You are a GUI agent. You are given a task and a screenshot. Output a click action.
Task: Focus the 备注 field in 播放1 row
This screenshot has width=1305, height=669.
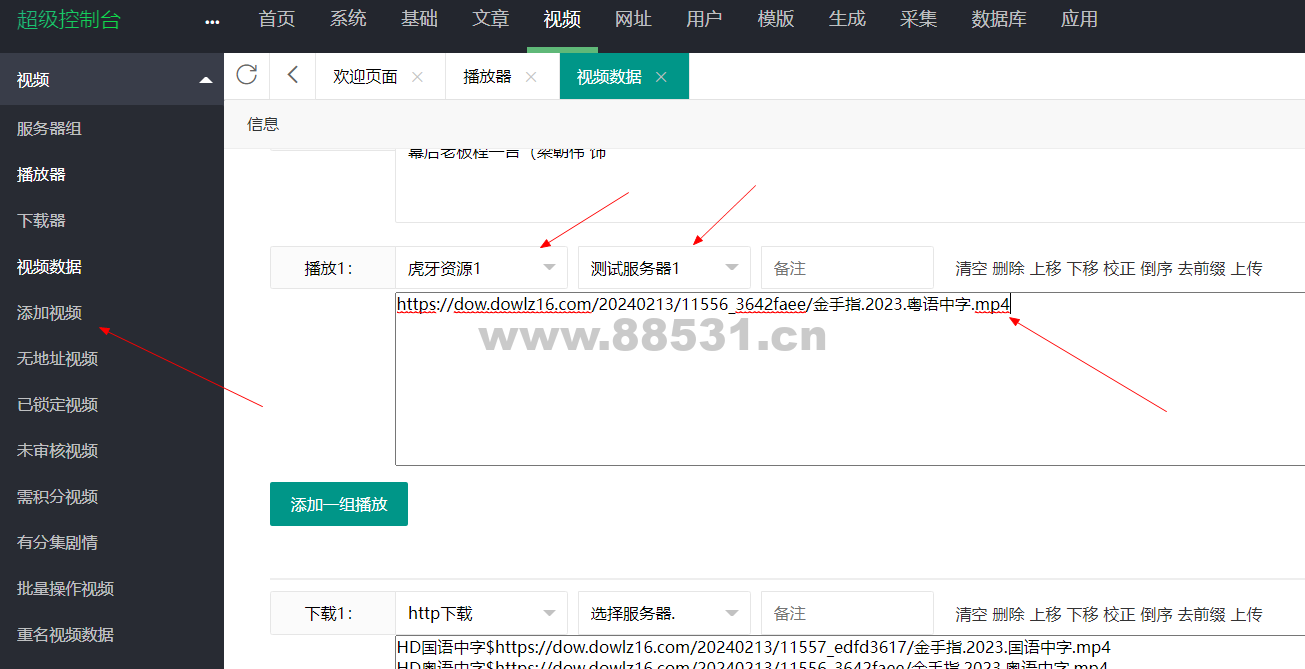tap(847, 268)
